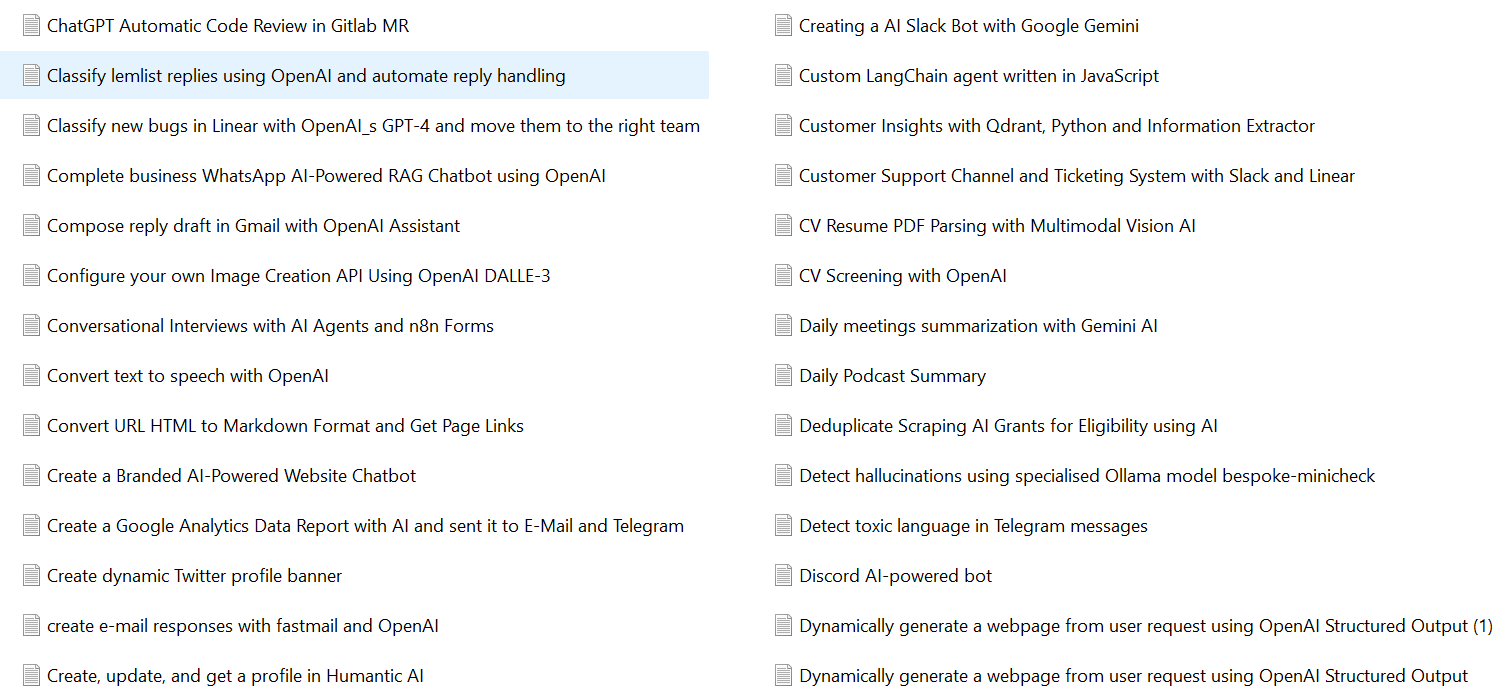Screen dimensions: 1509x700
Task: Select Complete business WhatsApp AI-Powered RAG Chatbot
Action: [x=326, y=176]
